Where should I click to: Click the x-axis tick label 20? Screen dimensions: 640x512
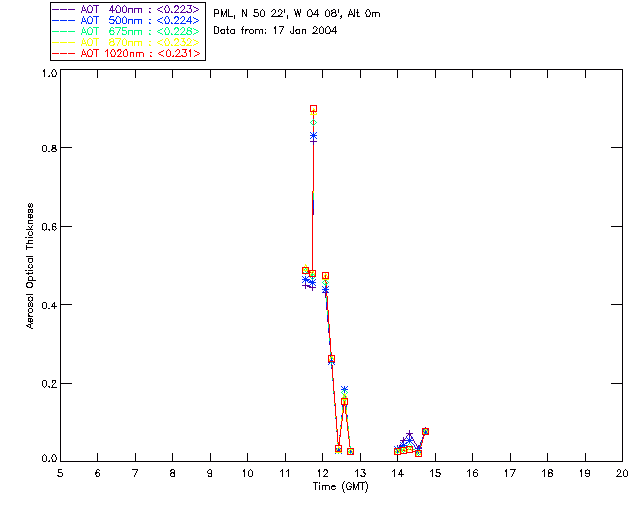(x=622, y=473)
